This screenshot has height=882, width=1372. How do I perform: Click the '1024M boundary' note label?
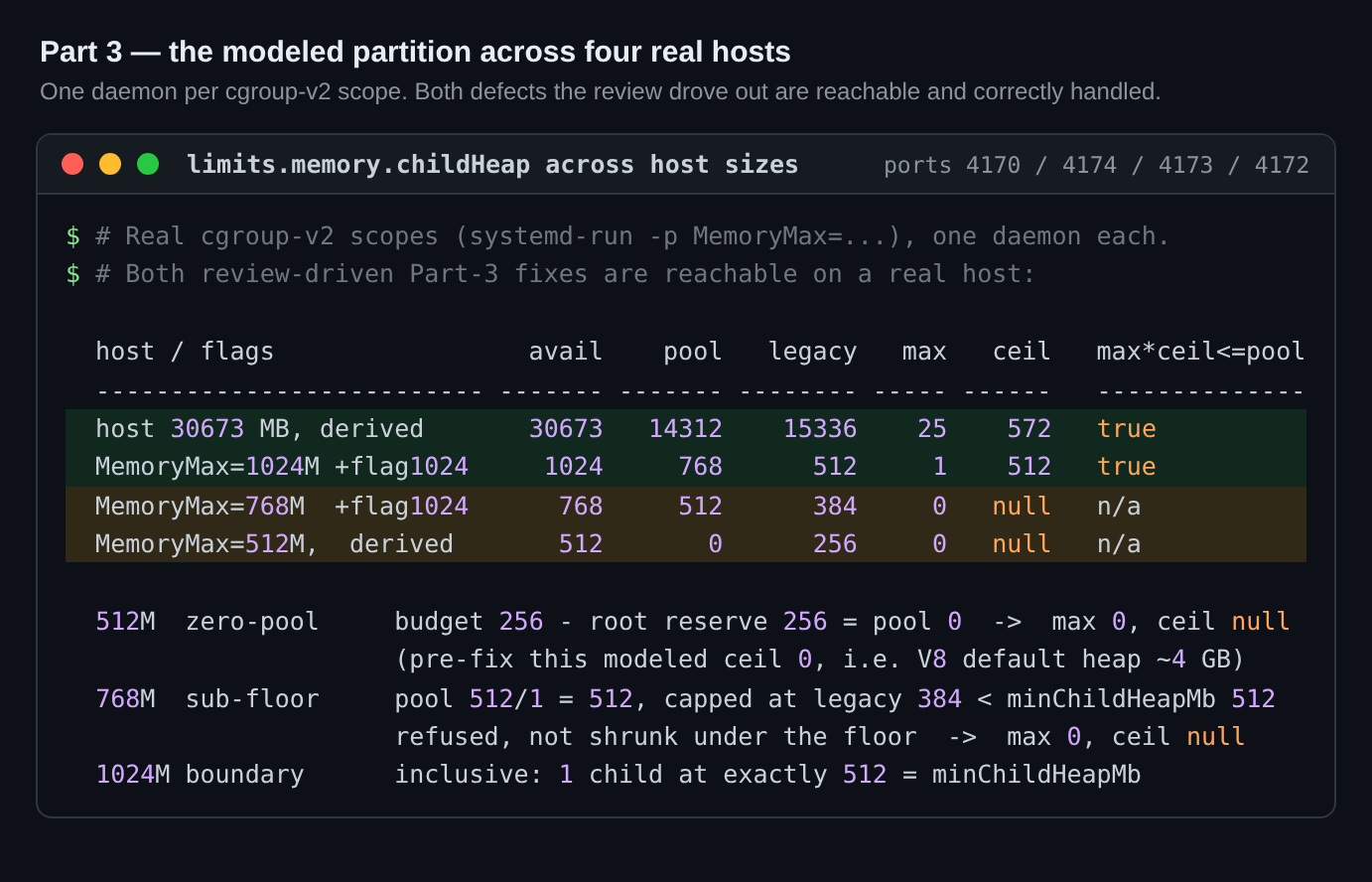pyautogui.click(x=200, y=775)
